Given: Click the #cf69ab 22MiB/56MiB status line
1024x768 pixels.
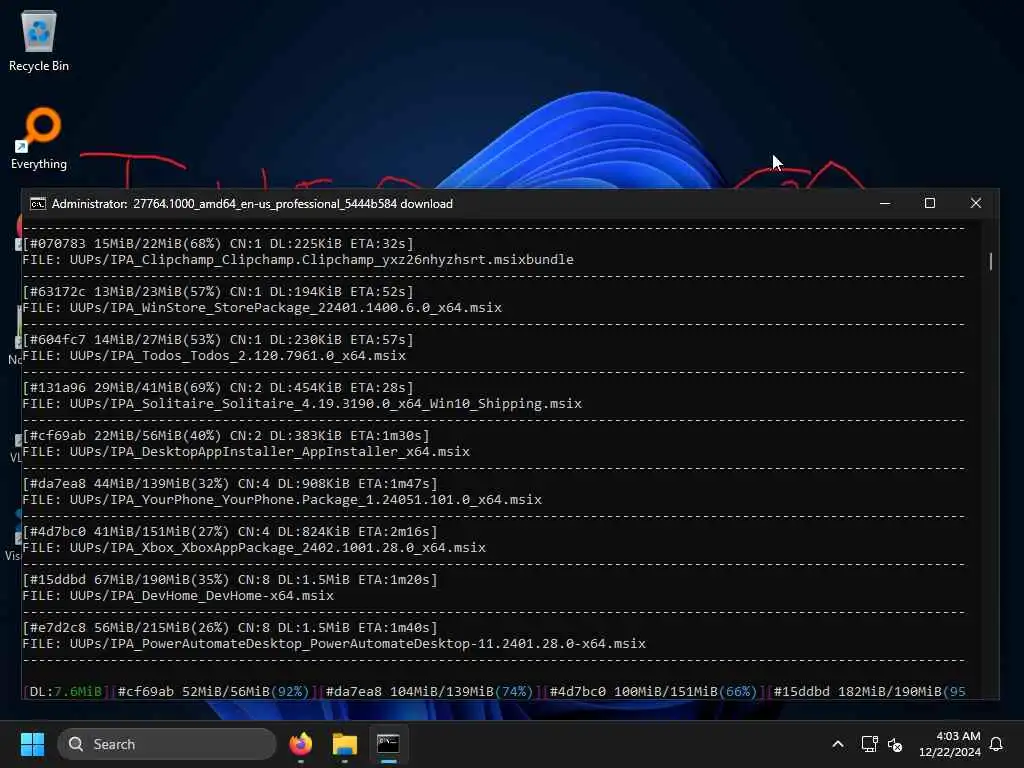Looking at the screenshot, I should click(x=226, y=436).
